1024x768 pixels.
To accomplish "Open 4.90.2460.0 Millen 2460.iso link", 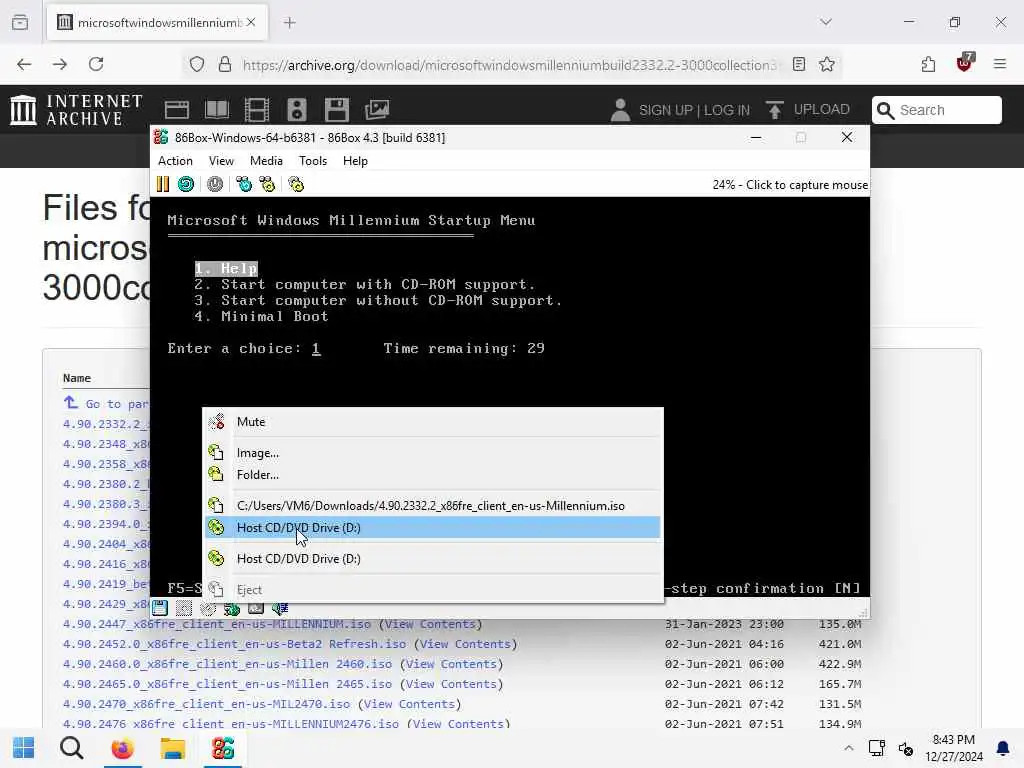I will point(227,664).
